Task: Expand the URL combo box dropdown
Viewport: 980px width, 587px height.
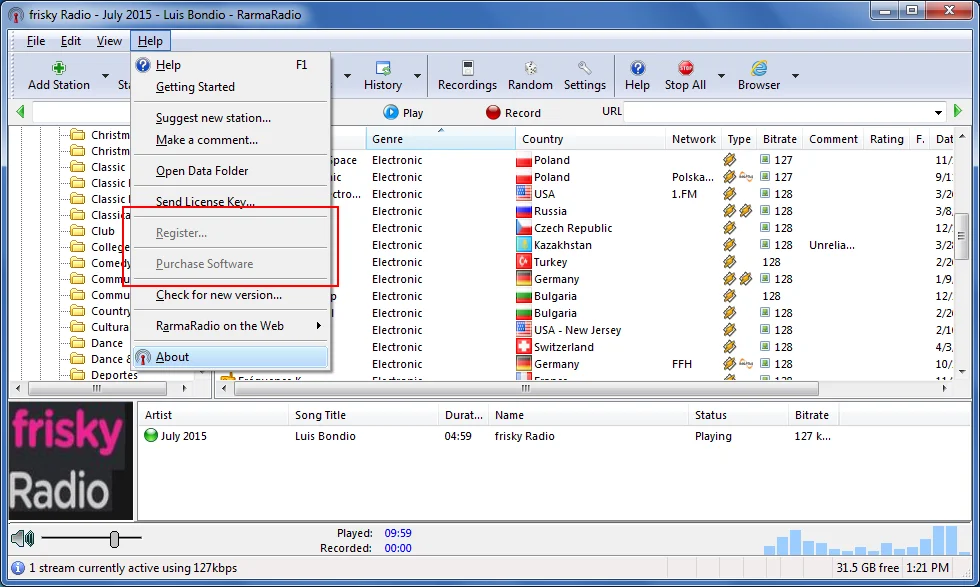Action: click(x=938, y=112)
